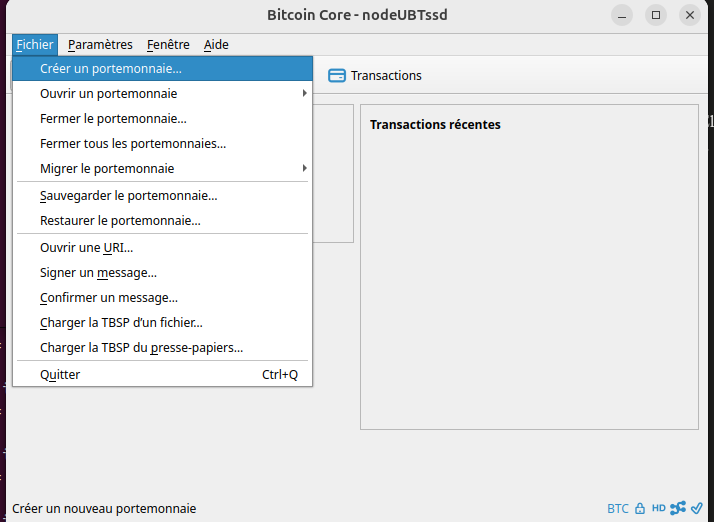Open the Ouvrir une URI dialog

coord(86,248)
